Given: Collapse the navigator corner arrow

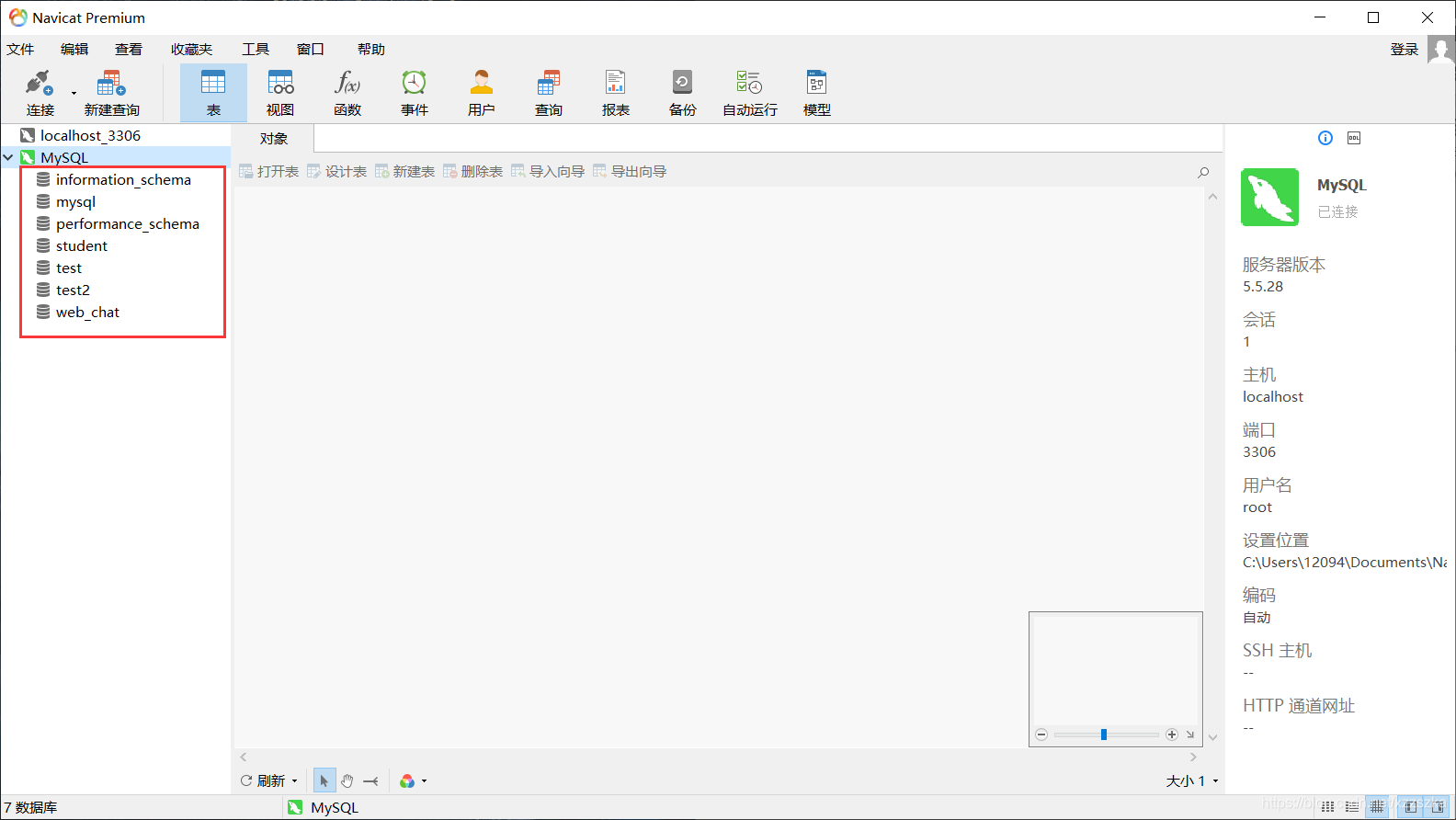Looking at the screenshot, I should (x=1190, y=735).
